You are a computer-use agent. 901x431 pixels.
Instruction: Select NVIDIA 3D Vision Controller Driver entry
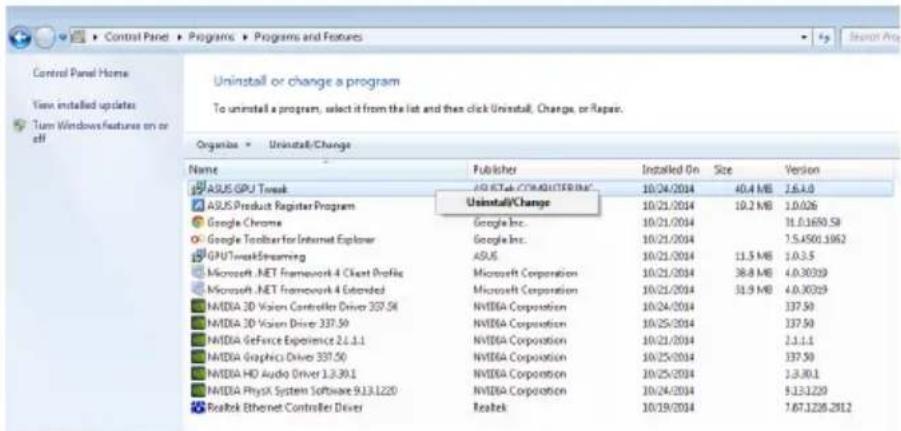[302, 306]
